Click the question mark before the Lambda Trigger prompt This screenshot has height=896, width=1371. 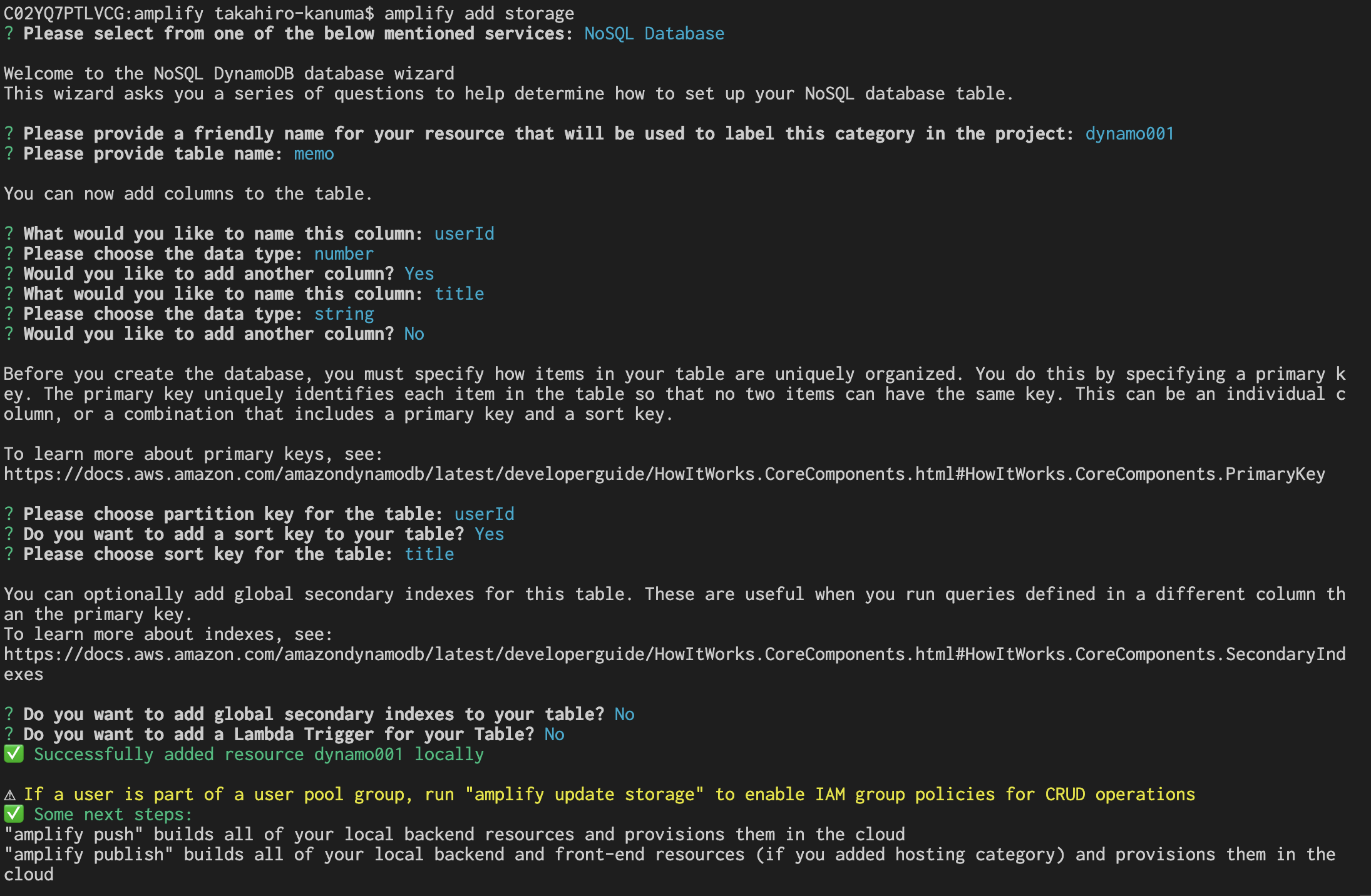(9, 734)
